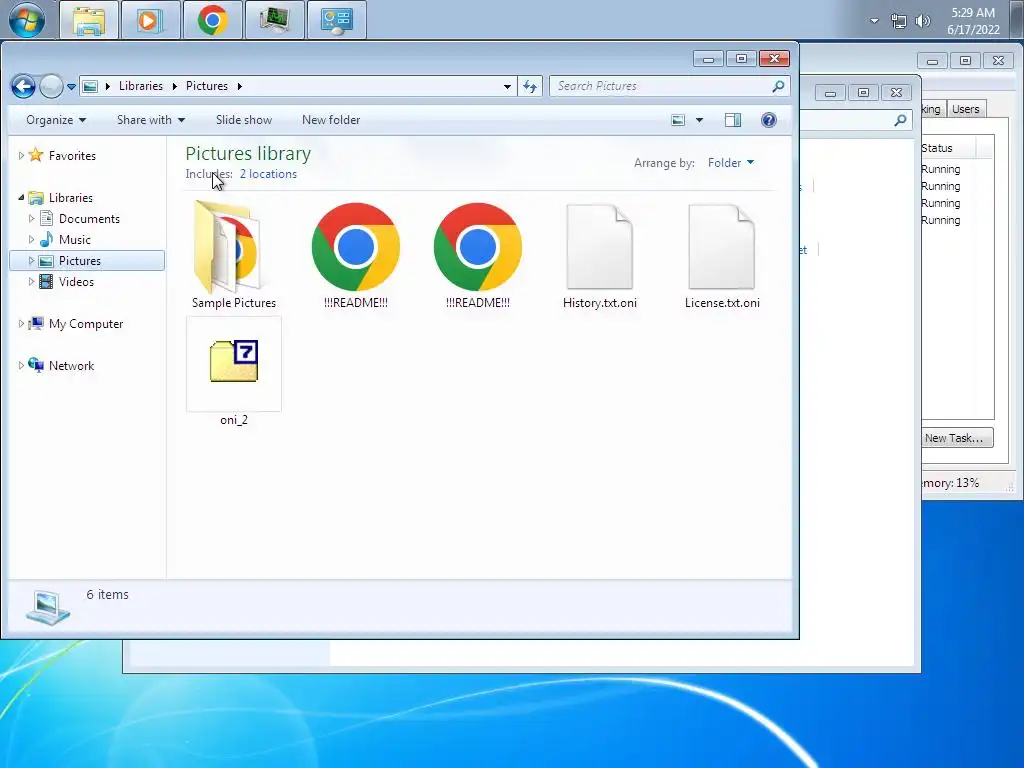Launch Windows Media Player from taskbar
Image resolution: width=1024 pixels, height=768 pixels.
pyautogui.click(x=150, y=20)
